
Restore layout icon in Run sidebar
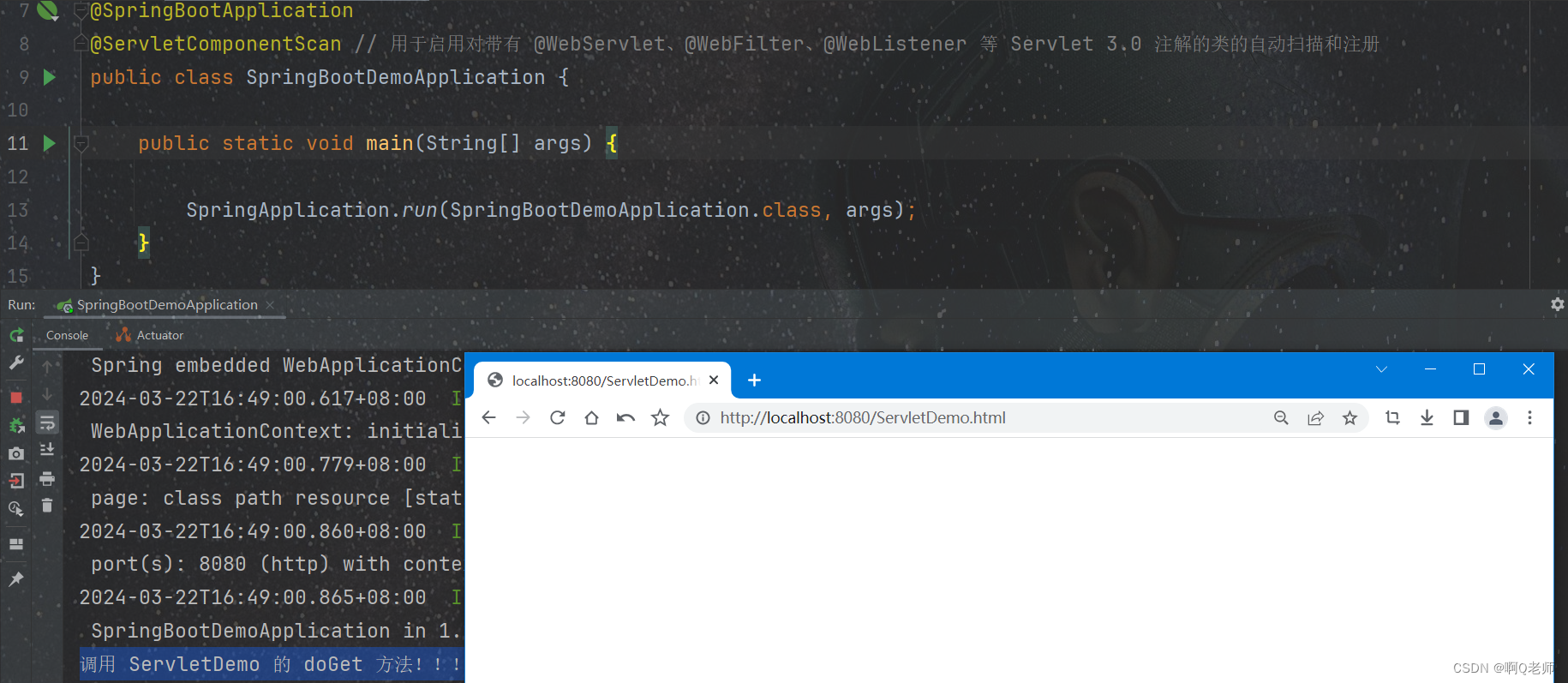16,544
